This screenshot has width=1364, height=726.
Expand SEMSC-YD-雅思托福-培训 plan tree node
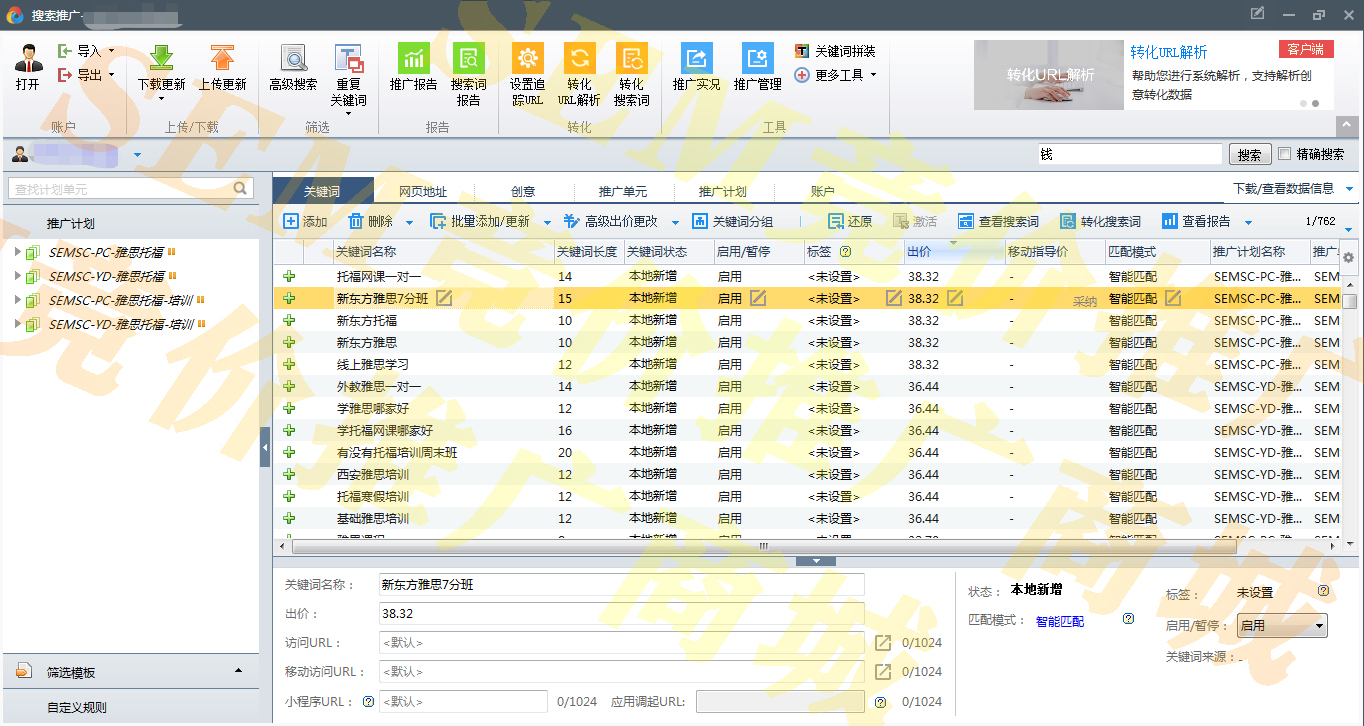(18, 324)
